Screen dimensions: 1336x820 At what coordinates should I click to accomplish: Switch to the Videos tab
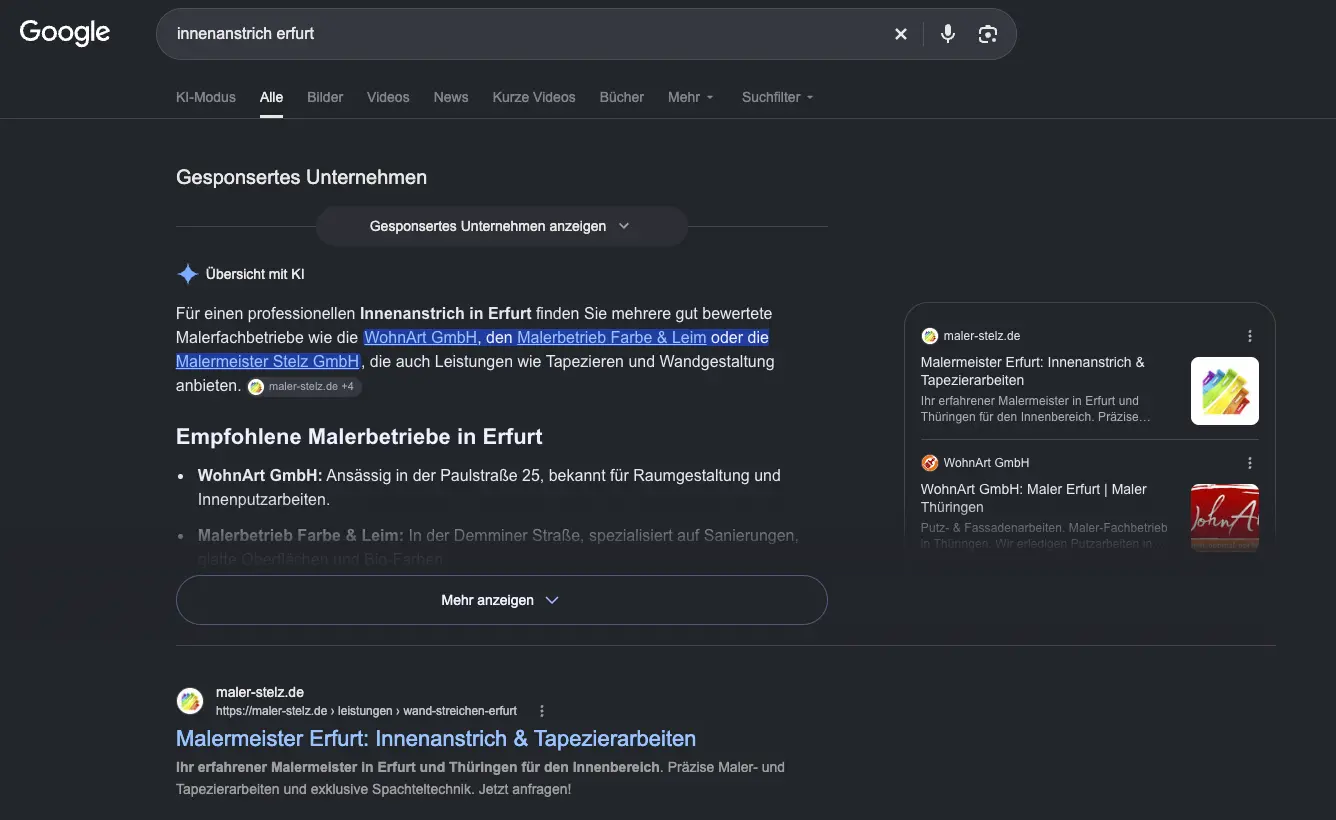[x=388, y=97]
